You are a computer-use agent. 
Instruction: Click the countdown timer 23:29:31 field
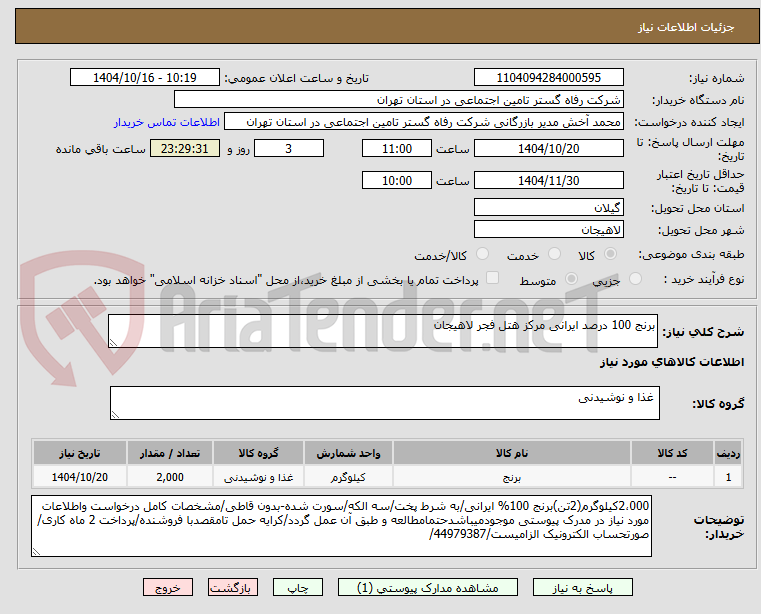click(x=184, y=149)
